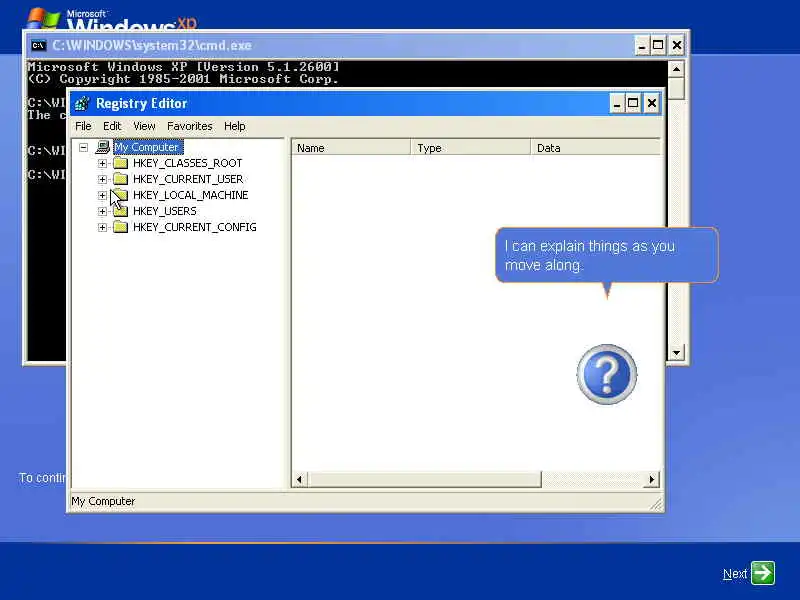
Task: Click the resize grip in Registry Editor corner
Action: coord(656,504)
